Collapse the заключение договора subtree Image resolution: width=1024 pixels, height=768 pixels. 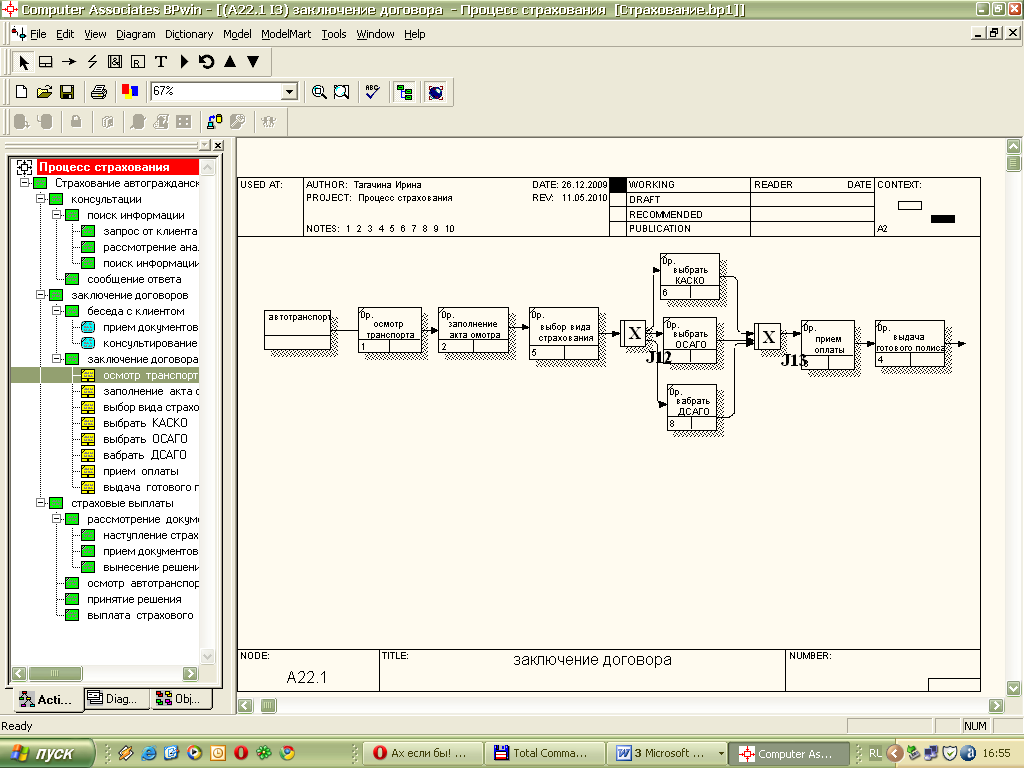tap(57, 359)
